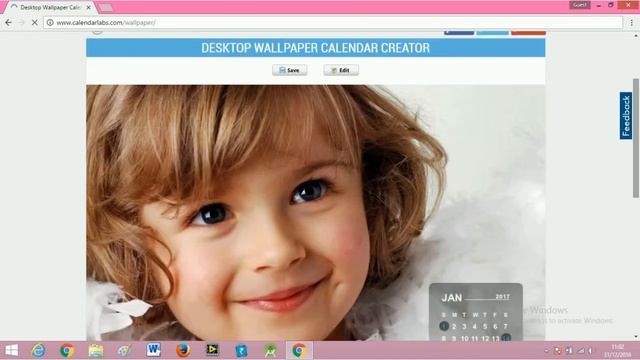Click the wallpaper preview image of the child
Viewport: 640px width, 360px height.
[x=316, y=212]
